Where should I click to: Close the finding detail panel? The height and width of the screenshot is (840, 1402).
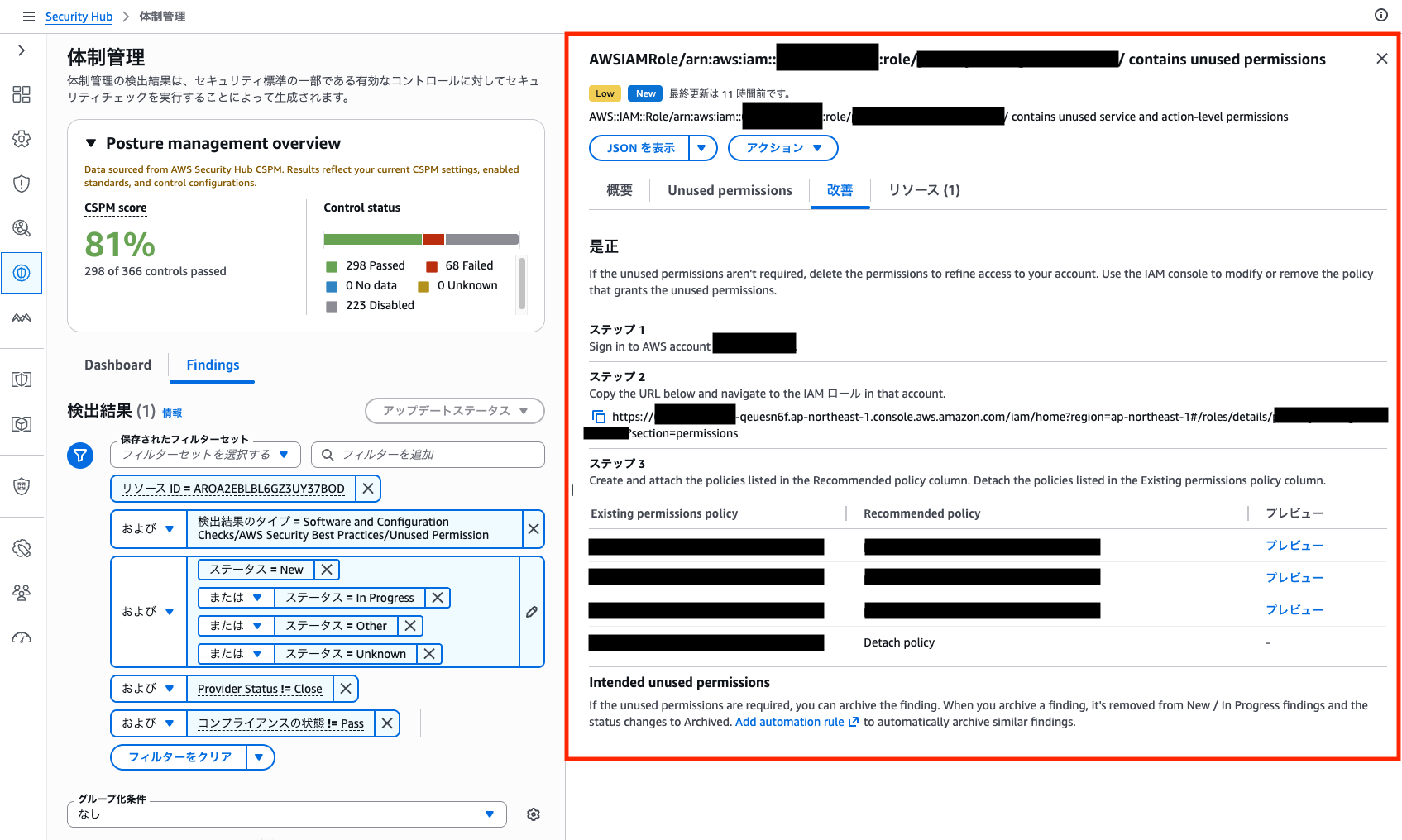click(1382, 59)
